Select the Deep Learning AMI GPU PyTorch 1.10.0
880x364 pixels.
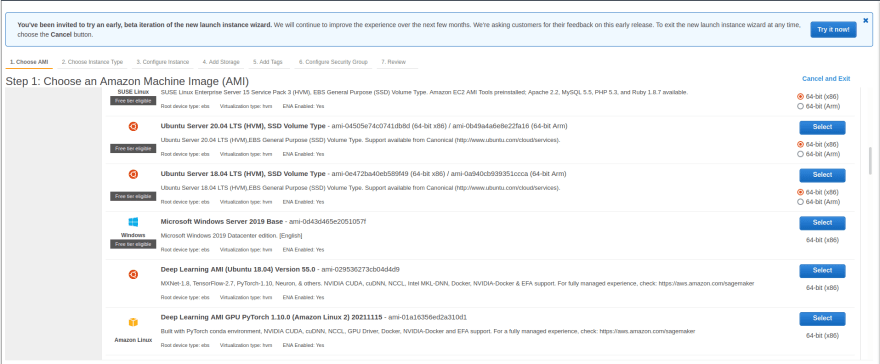click(x=822, y=319)
